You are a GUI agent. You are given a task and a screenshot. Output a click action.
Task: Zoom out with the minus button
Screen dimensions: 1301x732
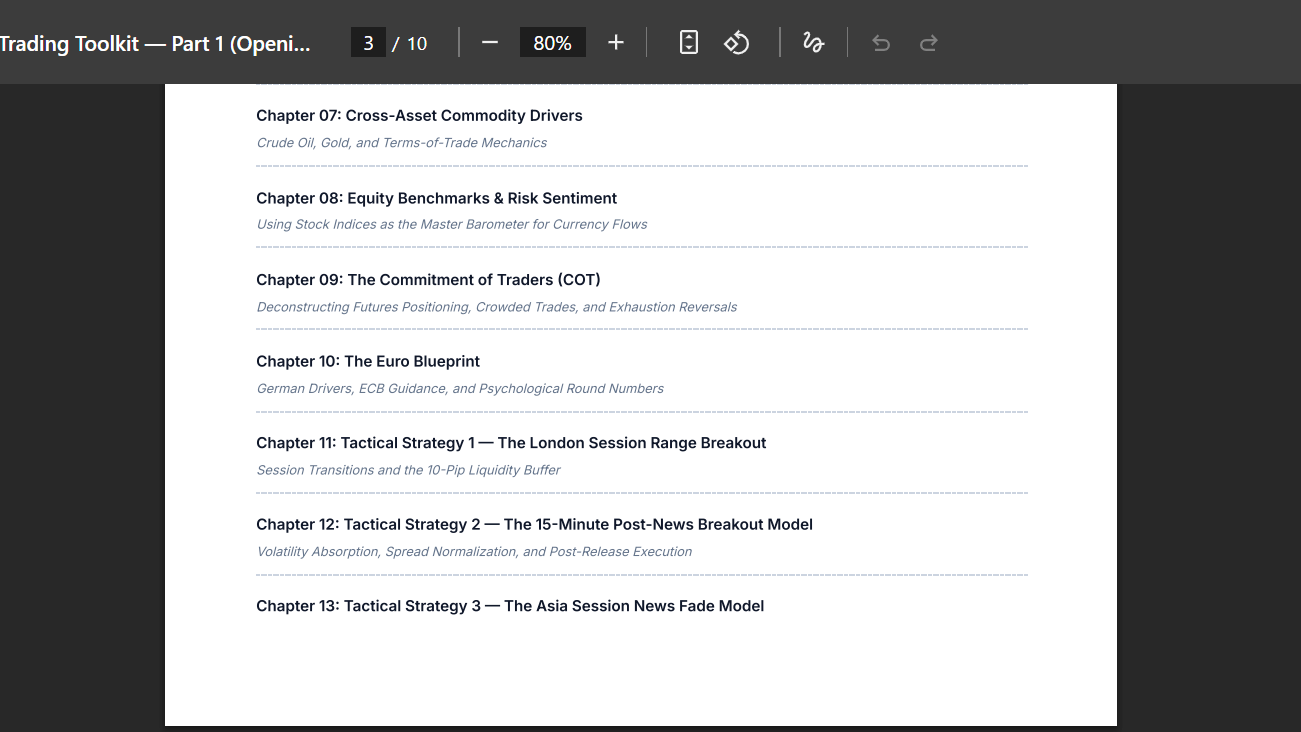click(490, 43)
